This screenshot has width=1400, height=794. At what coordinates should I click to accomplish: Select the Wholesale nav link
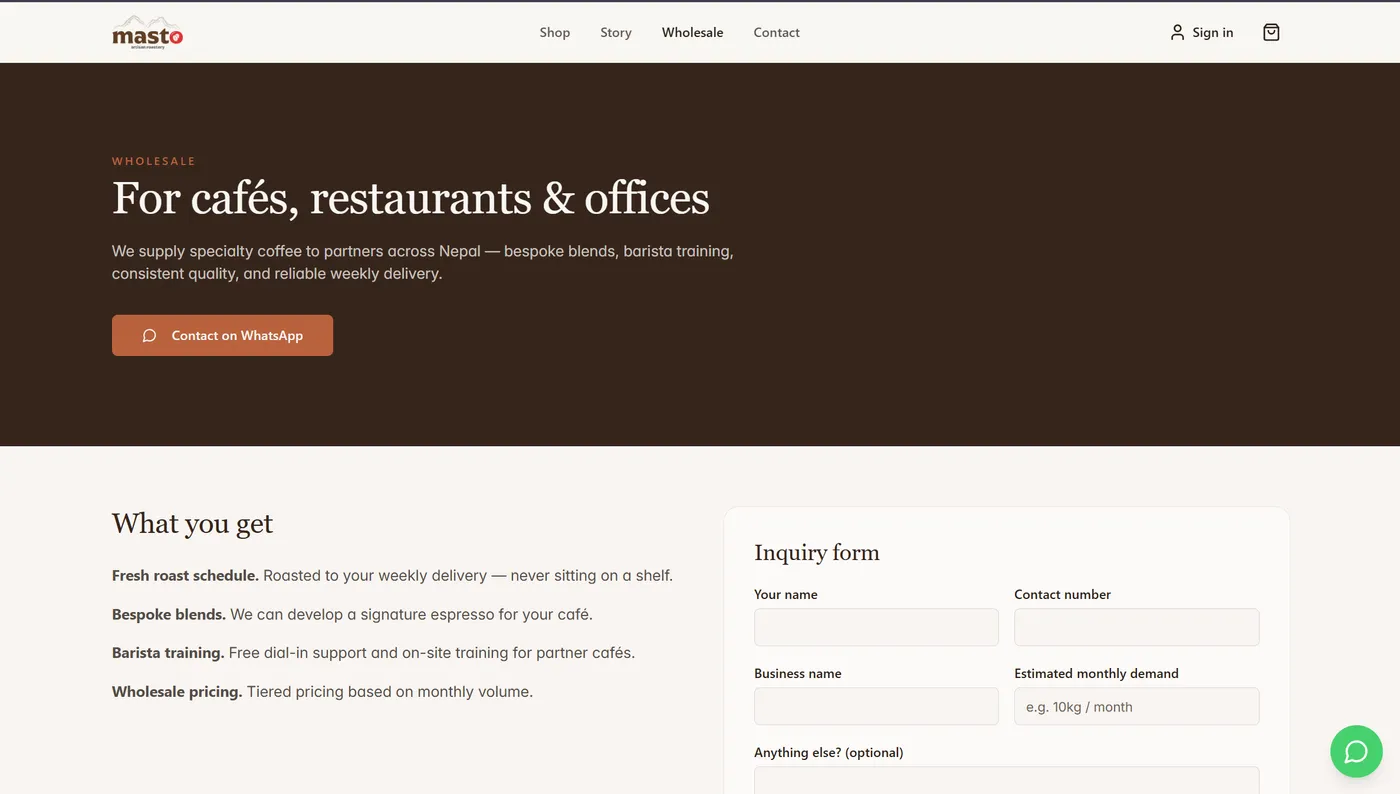tap(692, 32)
